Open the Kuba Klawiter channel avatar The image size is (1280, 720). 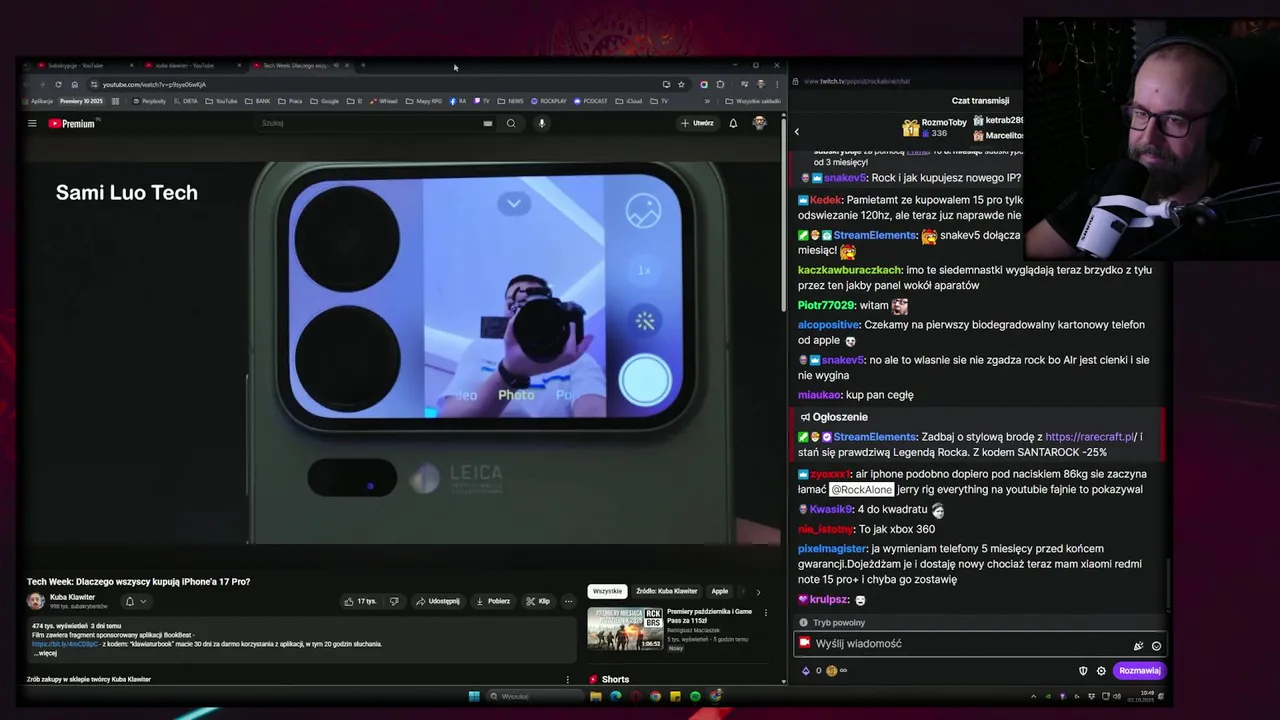pyautogui.click(x=36, y=601)
